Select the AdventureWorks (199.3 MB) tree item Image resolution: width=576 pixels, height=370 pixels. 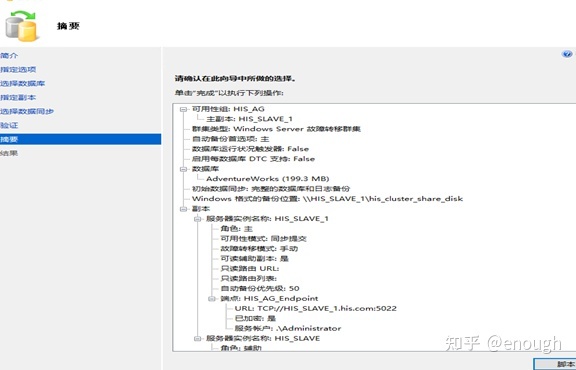(x=267, y=179)
